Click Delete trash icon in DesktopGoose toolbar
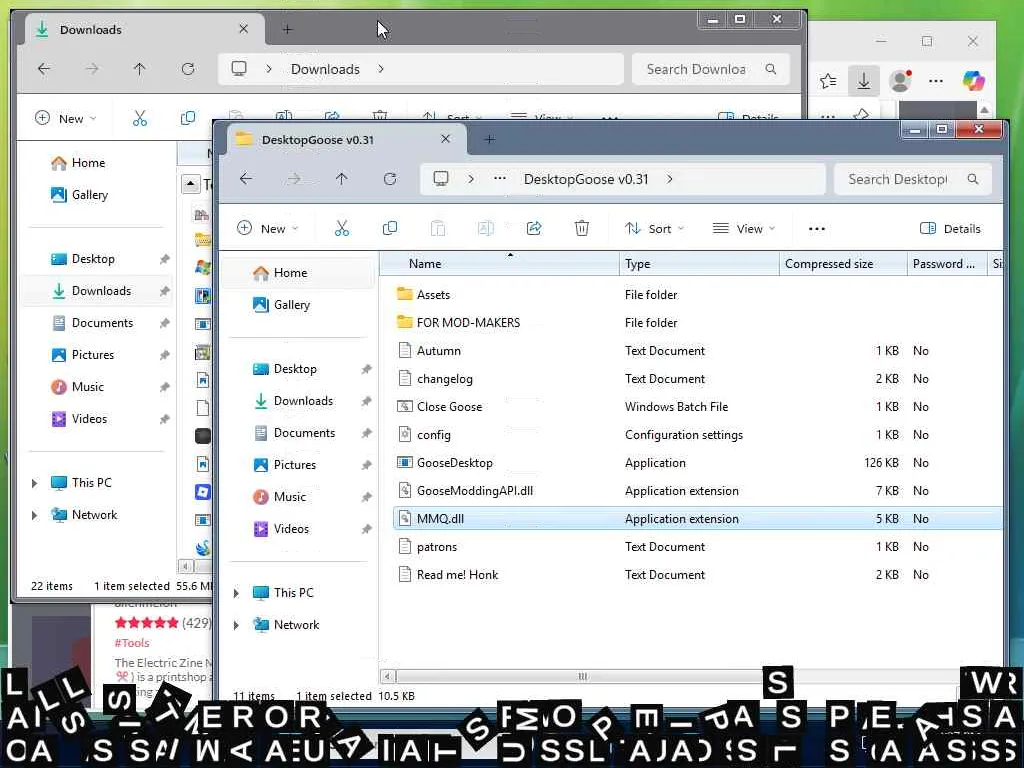The width and height of the screenshot is (1024, 768). [581, 228]
